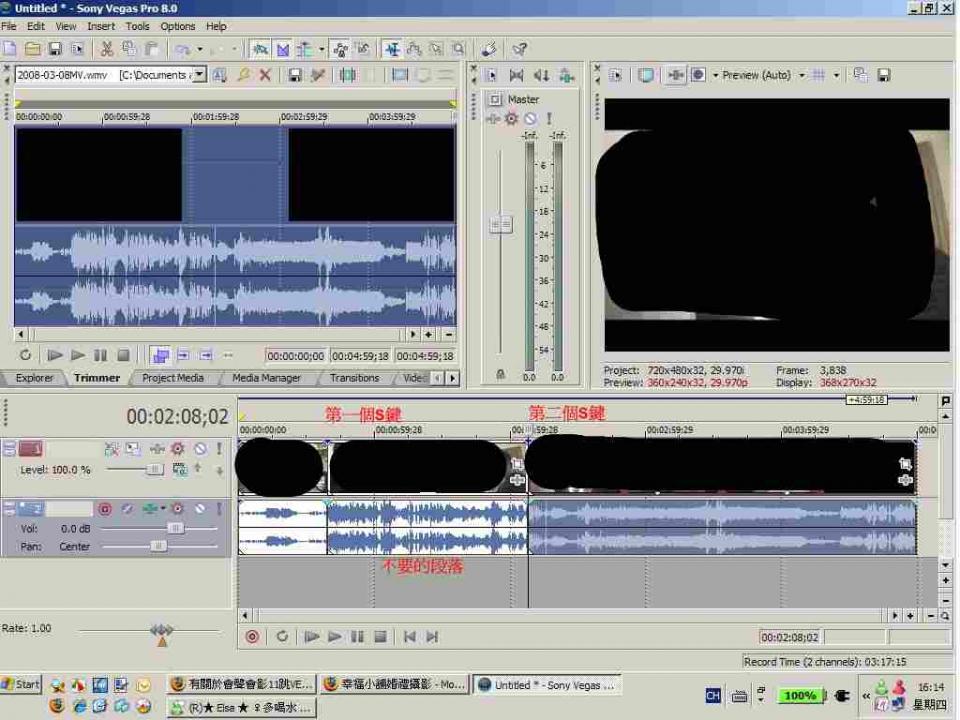Save the project with the floppy disk icon
Viewport: 960px width, 720px height.
click(x=54, y=49)
